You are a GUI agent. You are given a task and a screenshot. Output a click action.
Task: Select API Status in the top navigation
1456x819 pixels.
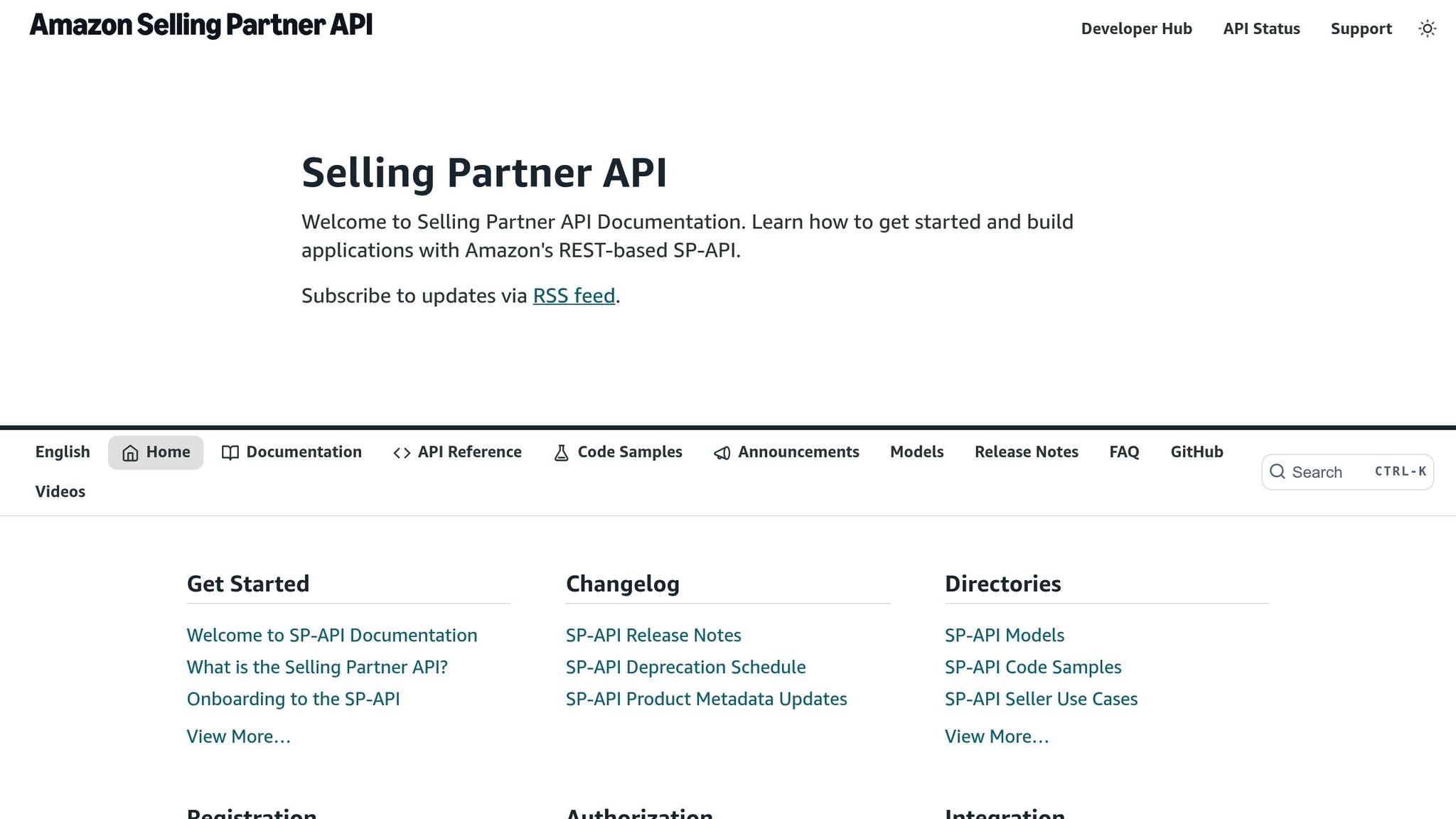tap(1261, 28)
